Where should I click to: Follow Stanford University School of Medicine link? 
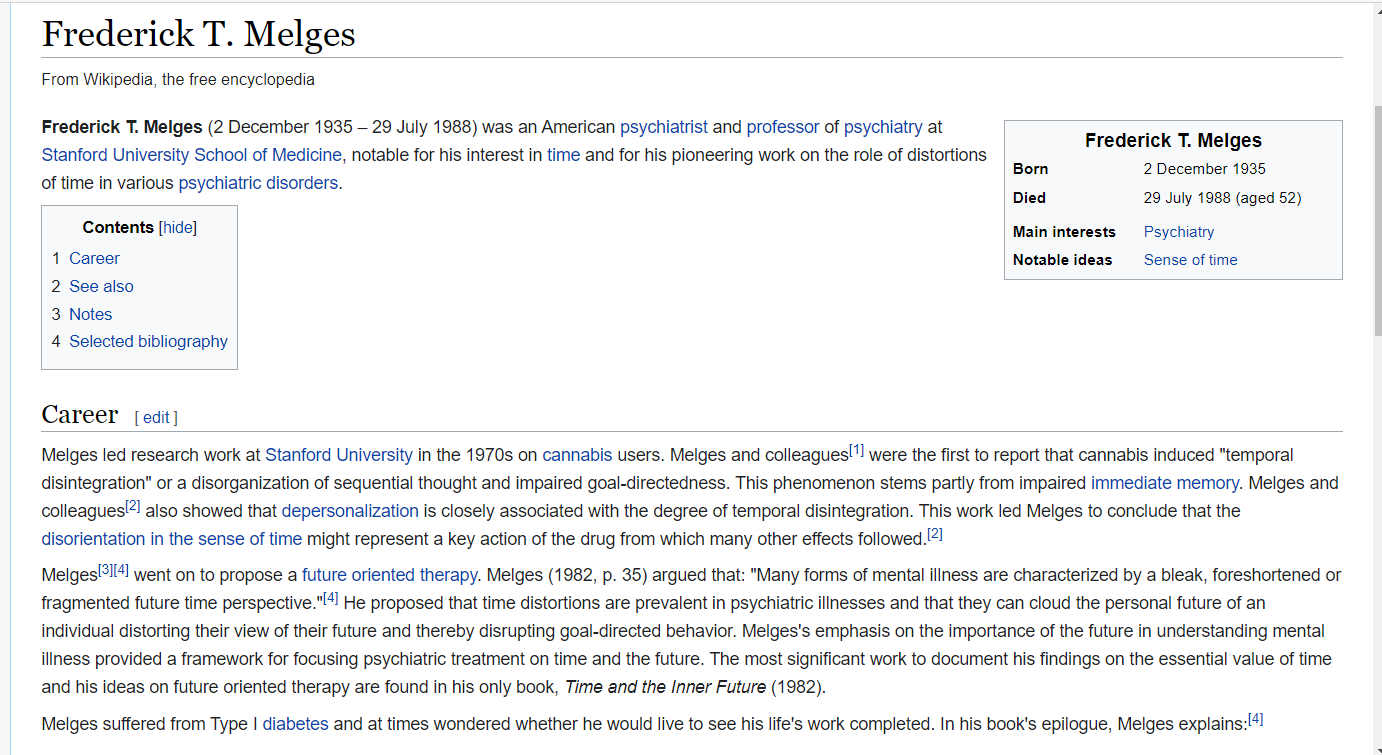click(192, 155)
